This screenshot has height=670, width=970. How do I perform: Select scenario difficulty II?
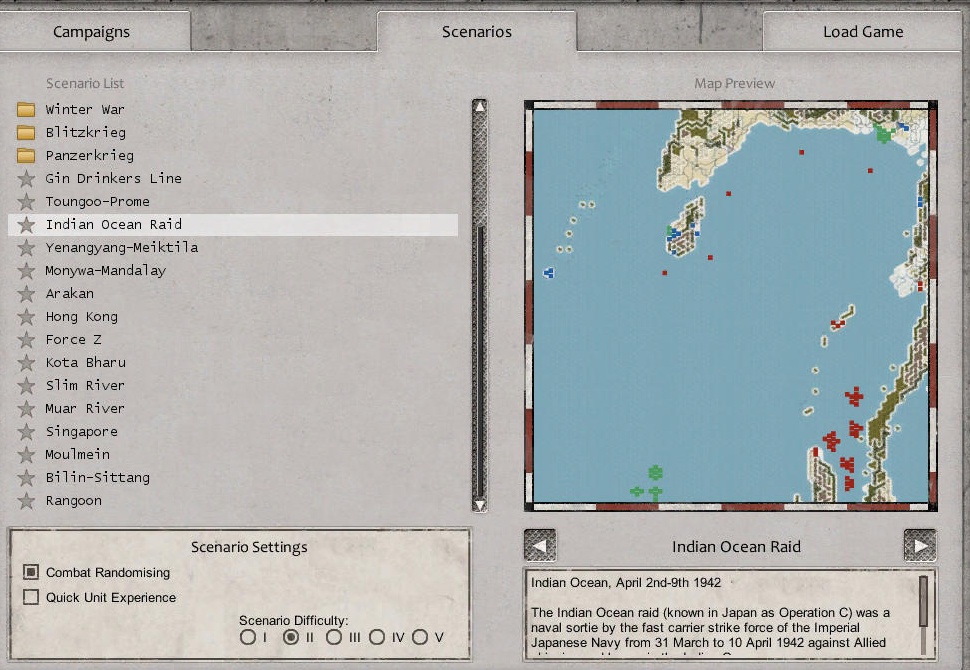click(291, 637)
